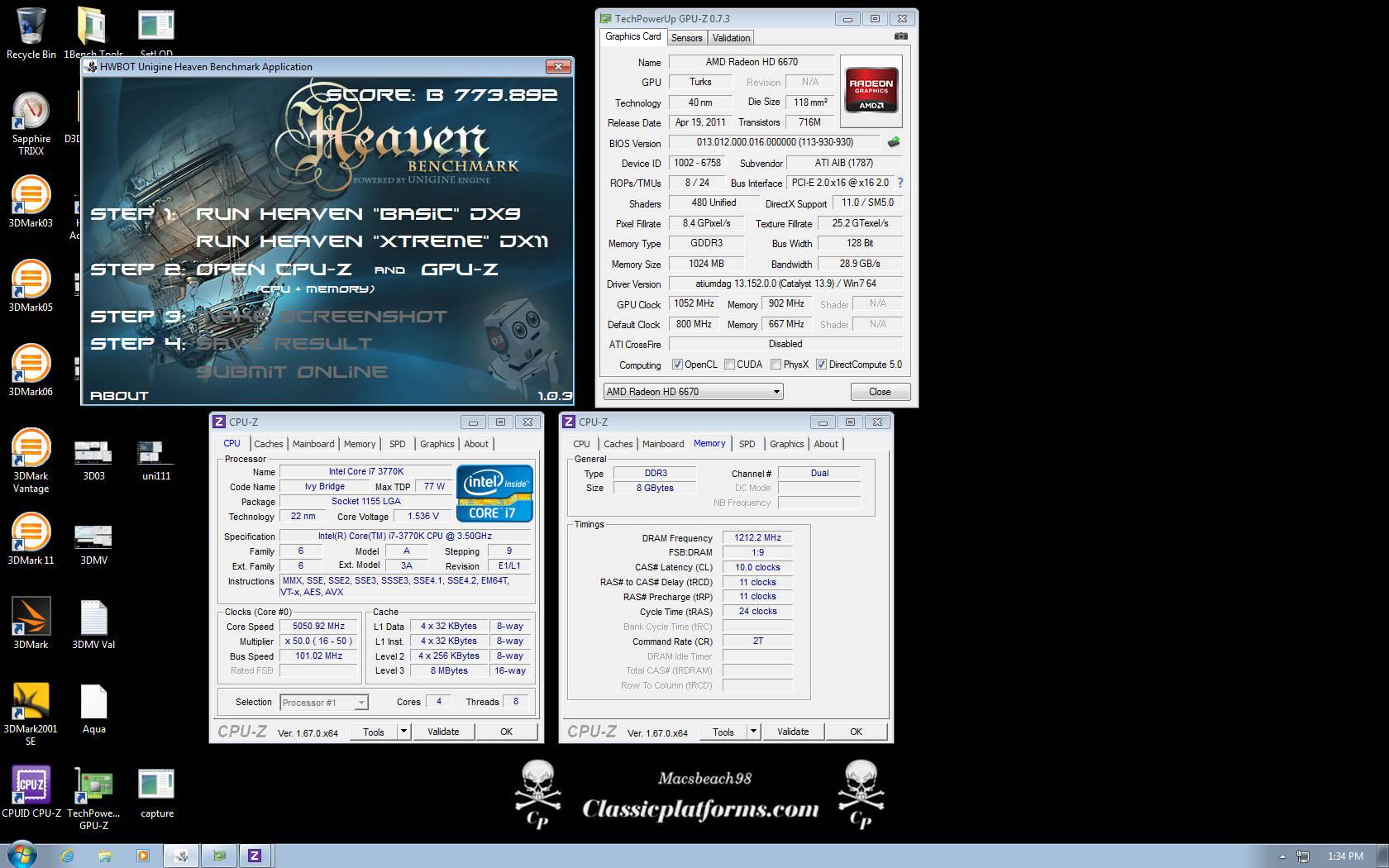This screenshot has width=1389, height=868.
Task: Toggle the DirectCompute 5.0 checkbox
Action: tap(821, 365)
